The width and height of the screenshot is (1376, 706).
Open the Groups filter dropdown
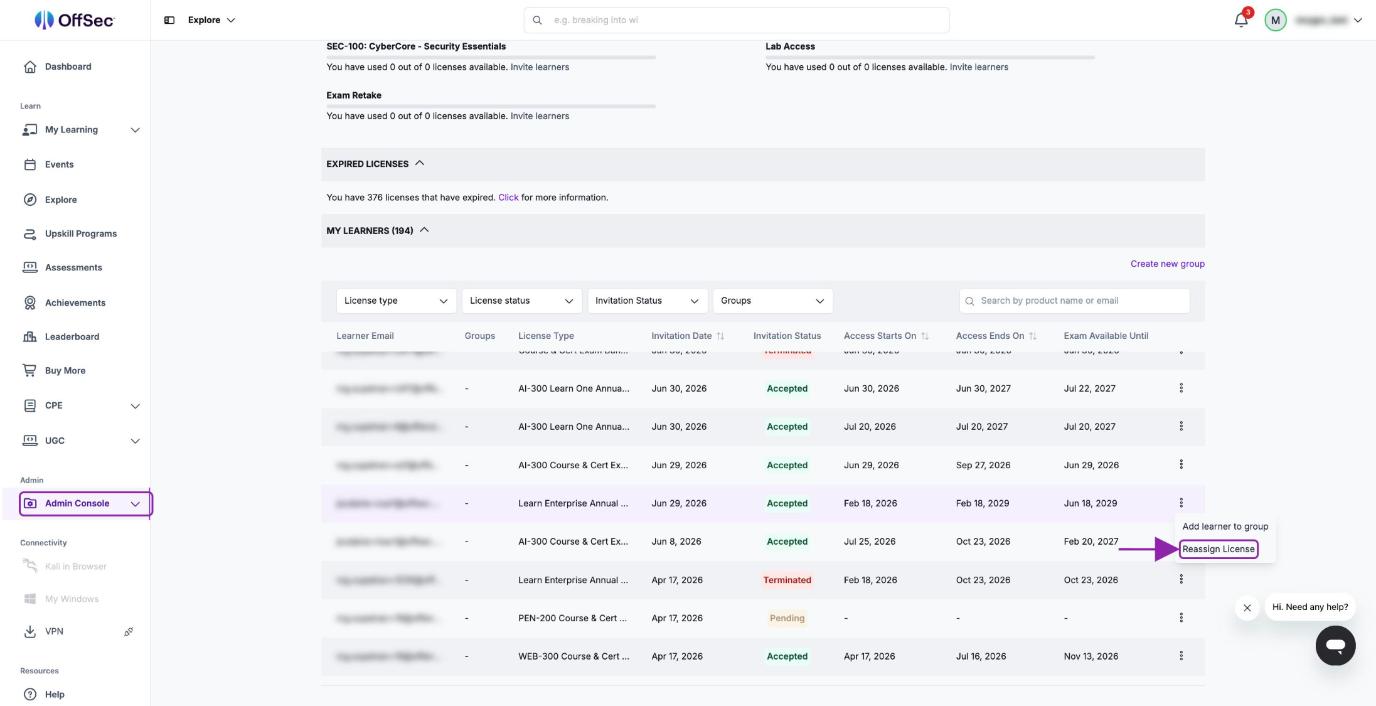pos(773,300)
